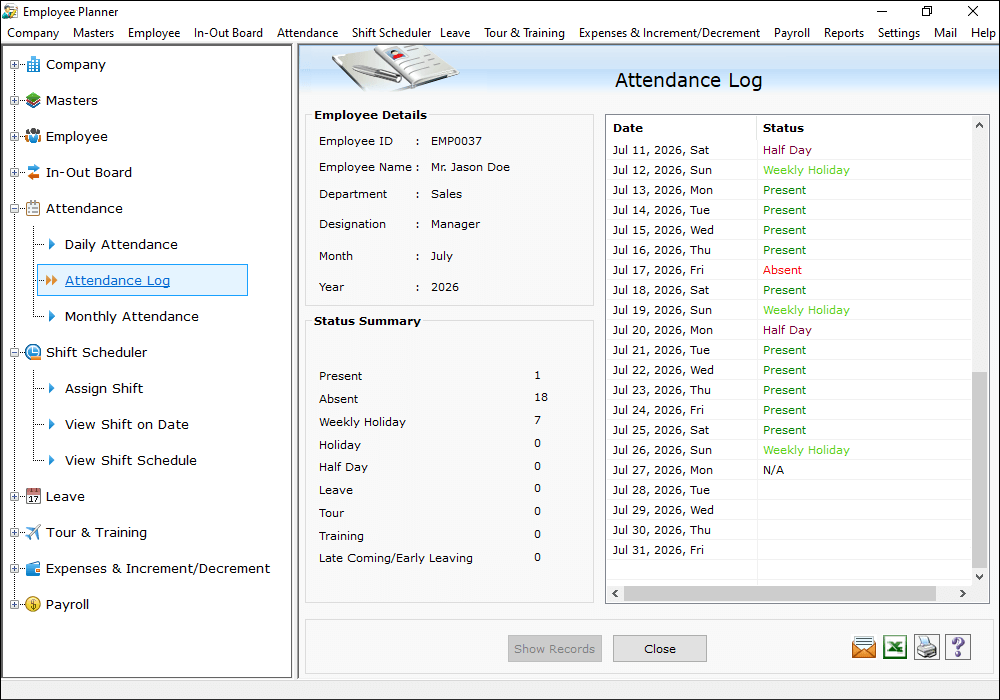
Task: Click the In-Out Board arrows icon
Action: pos(33,172)
